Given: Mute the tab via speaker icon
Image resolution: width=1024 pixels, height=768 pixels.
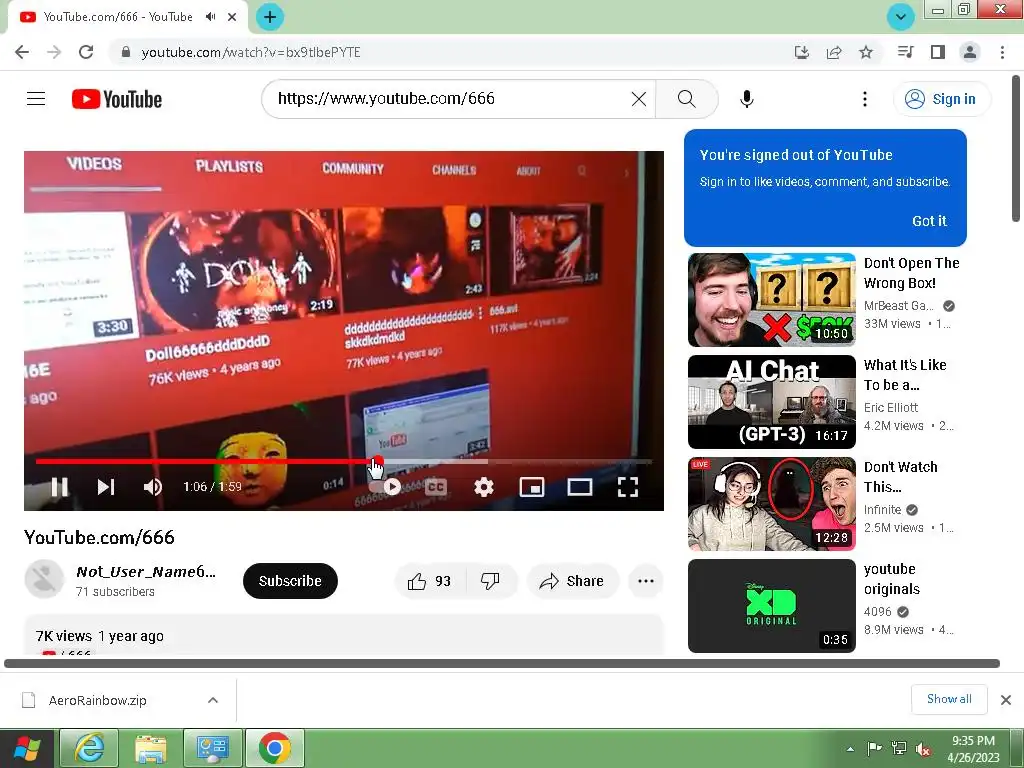Looking at the screenshot, I should point(210,17).
